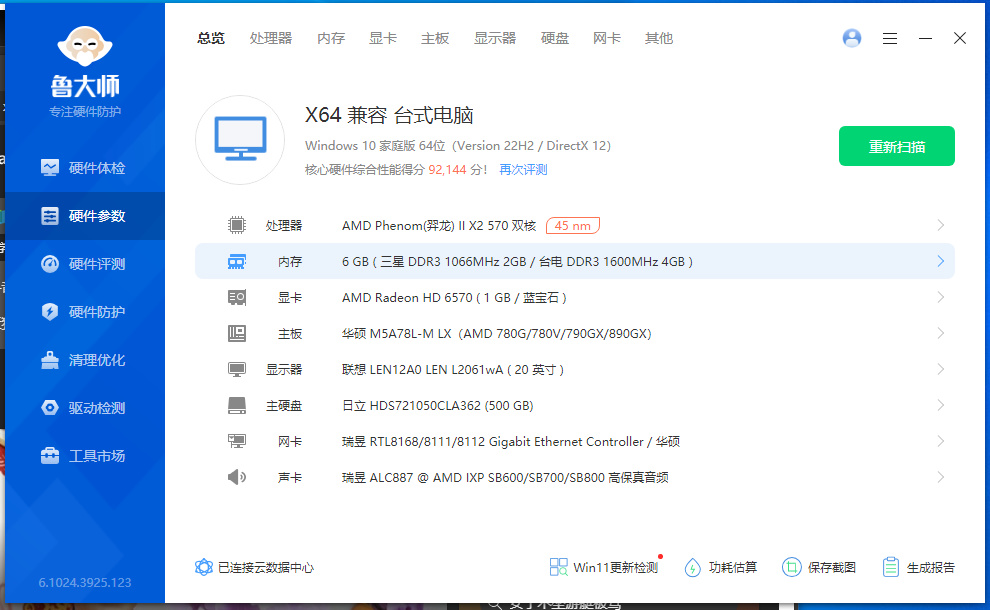This screenshot has width=990, height=610.
Task: Click AMD Phenom II X2 570 text
Action: pos(439,225)
